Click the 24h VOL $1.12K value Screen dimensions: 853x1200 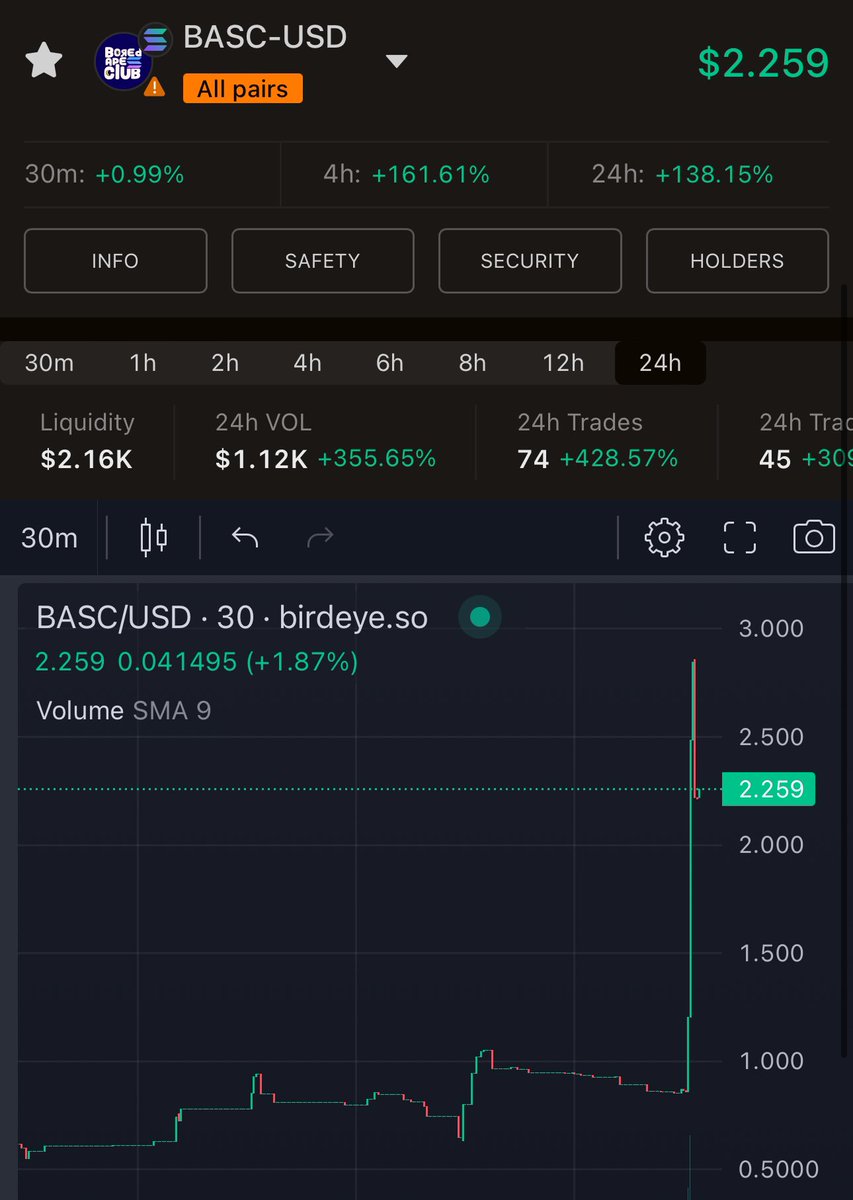coord(261,460)
